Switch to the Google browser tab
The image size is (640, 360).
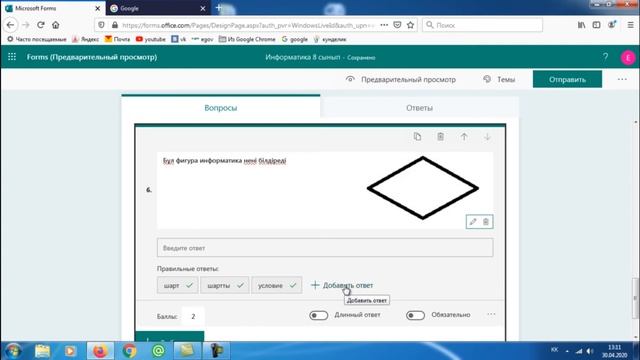[158, 8]
